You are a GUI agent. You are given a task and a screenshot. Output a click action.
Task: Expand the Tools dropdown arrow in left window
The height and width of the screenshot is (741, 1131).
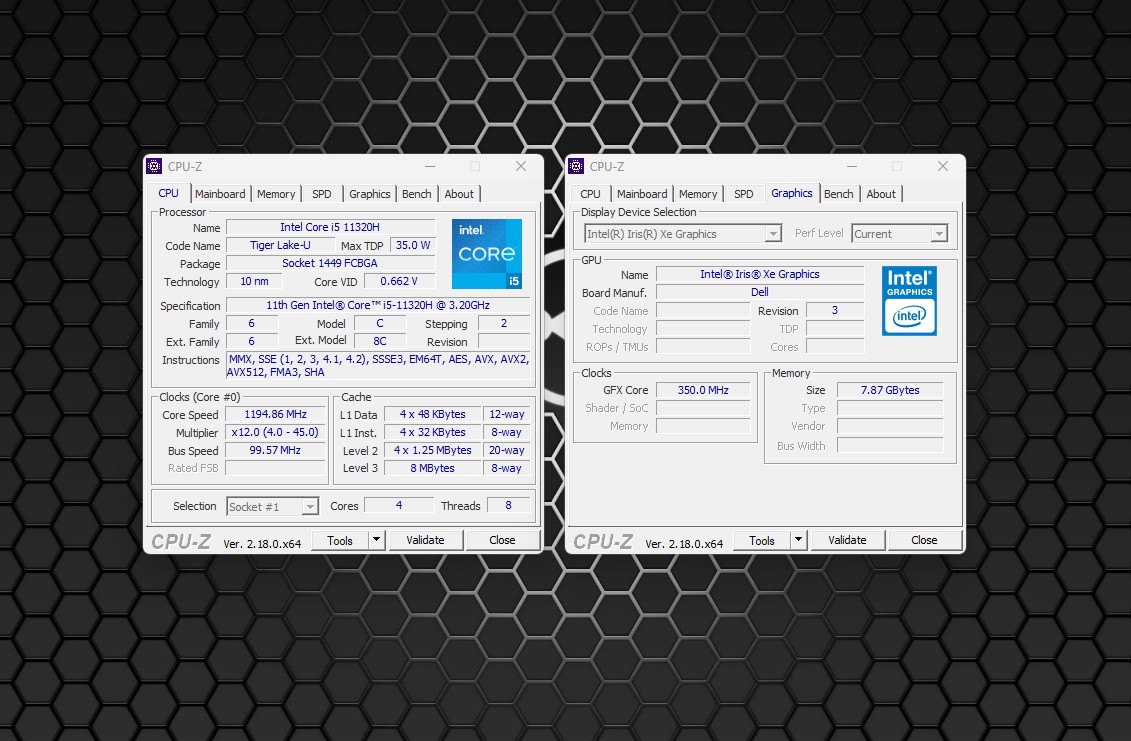[x=376, y=540]
